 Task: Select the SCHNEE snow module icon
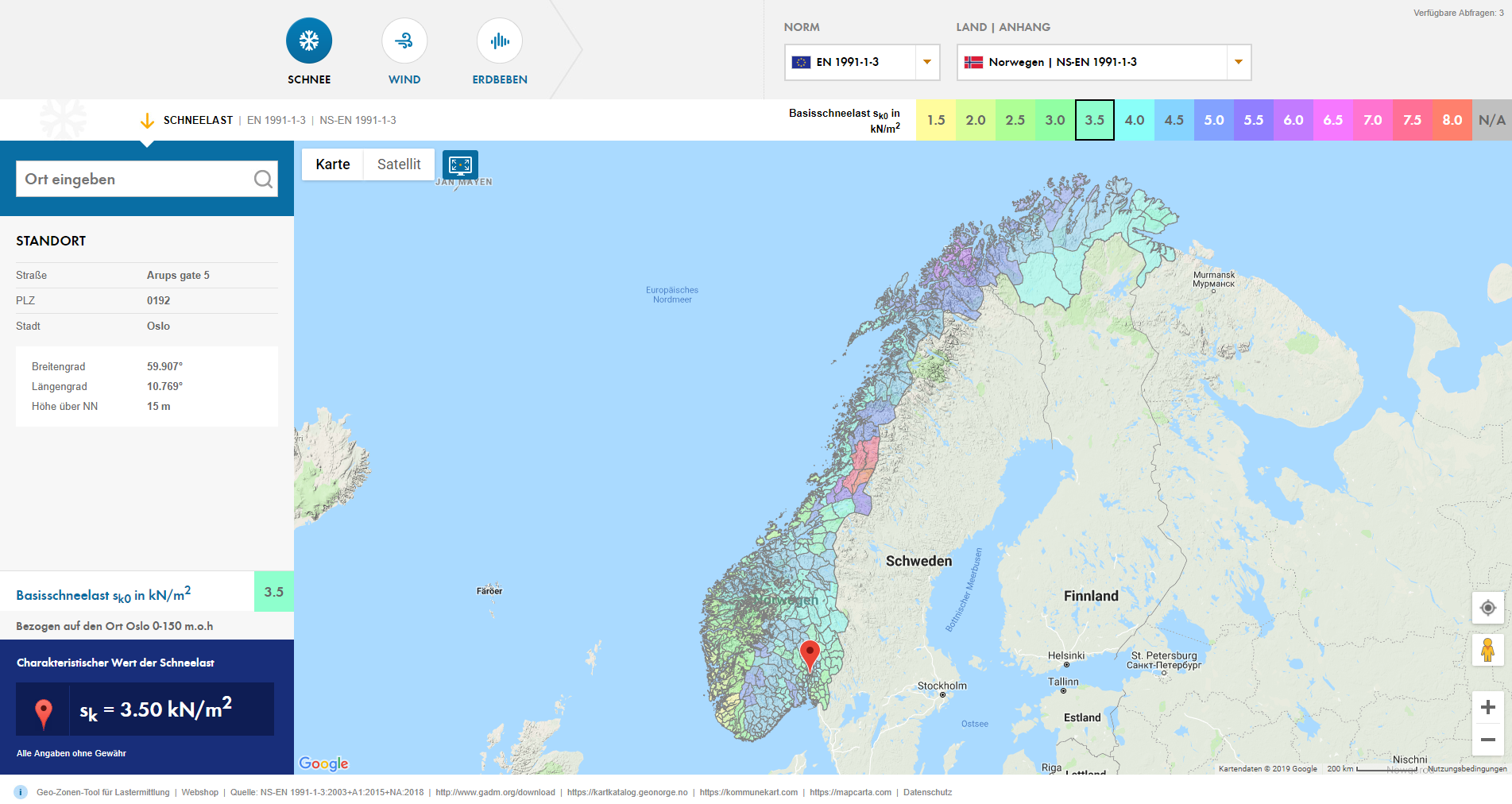tap(309, 40)
